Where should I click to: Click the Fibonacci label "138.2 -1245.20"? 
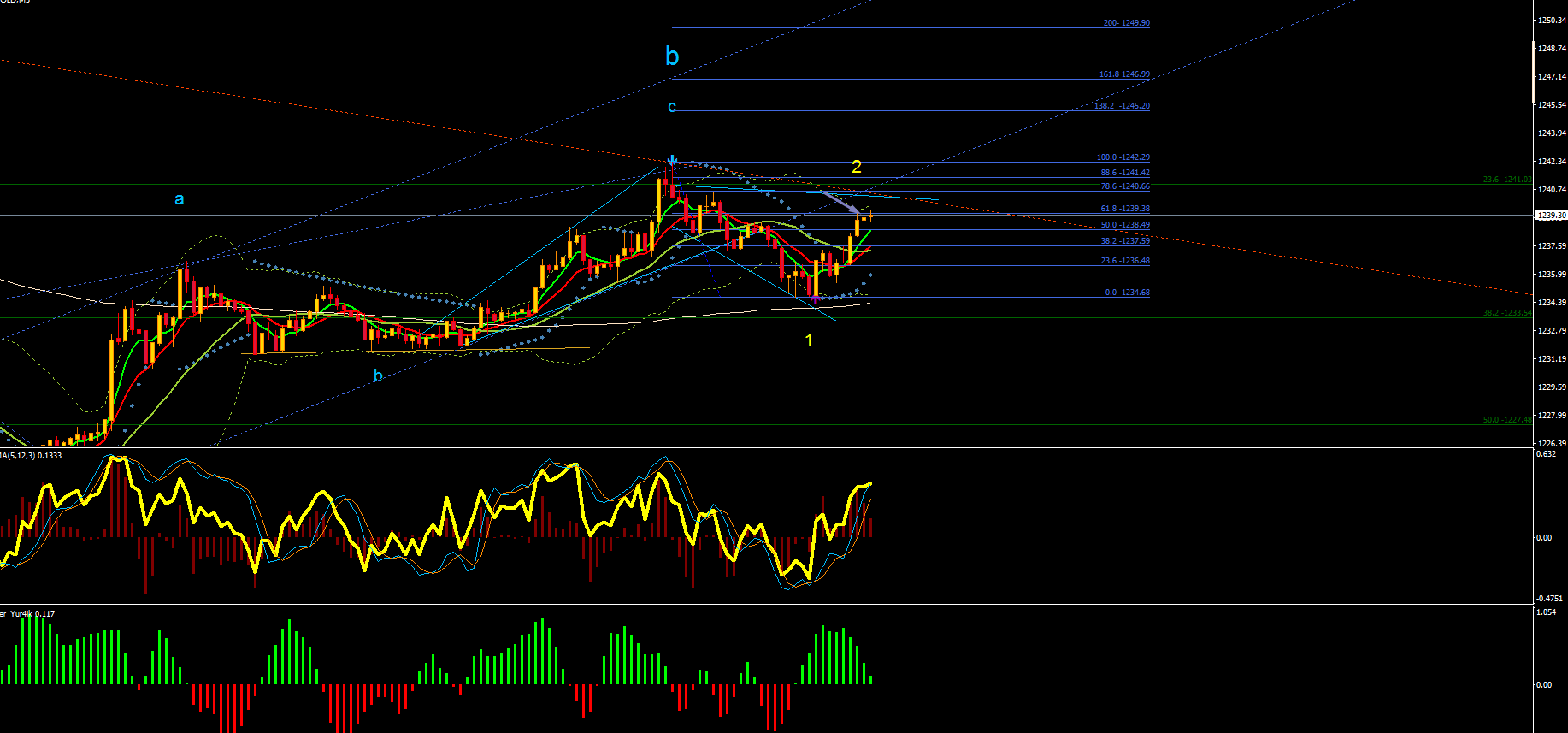point(1122,106)
